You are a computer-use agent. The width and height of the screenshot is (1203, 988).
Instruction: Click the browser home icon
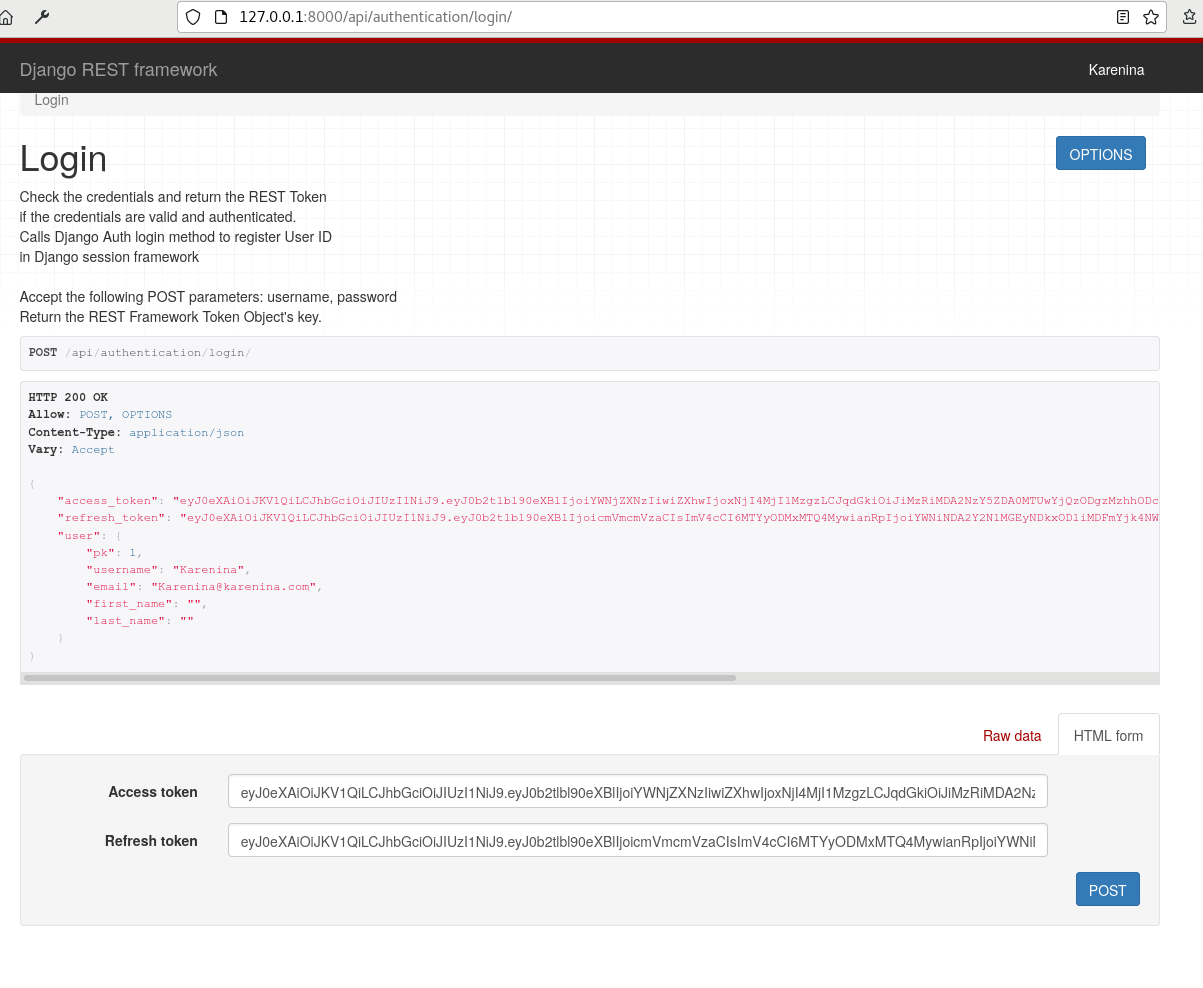pyautogui.click(x=6, y=17)
